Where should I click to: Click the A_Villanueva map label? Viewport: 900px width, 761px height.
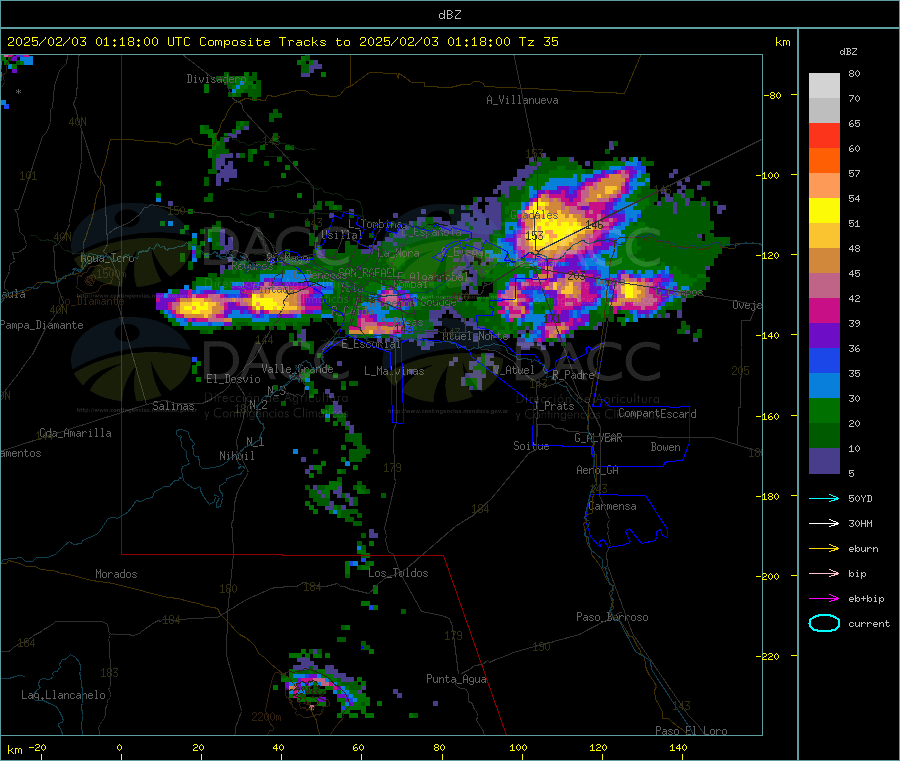tap(522, 100)
